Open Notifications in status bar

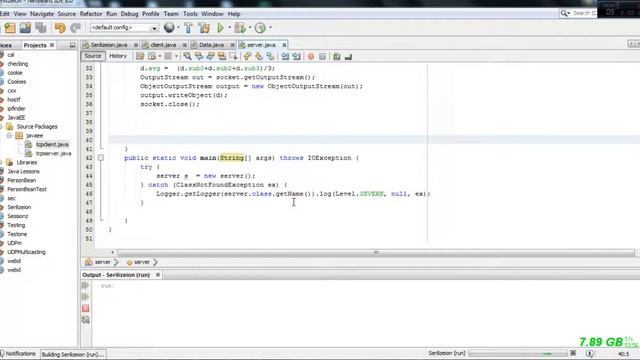(x=18, y=354)
